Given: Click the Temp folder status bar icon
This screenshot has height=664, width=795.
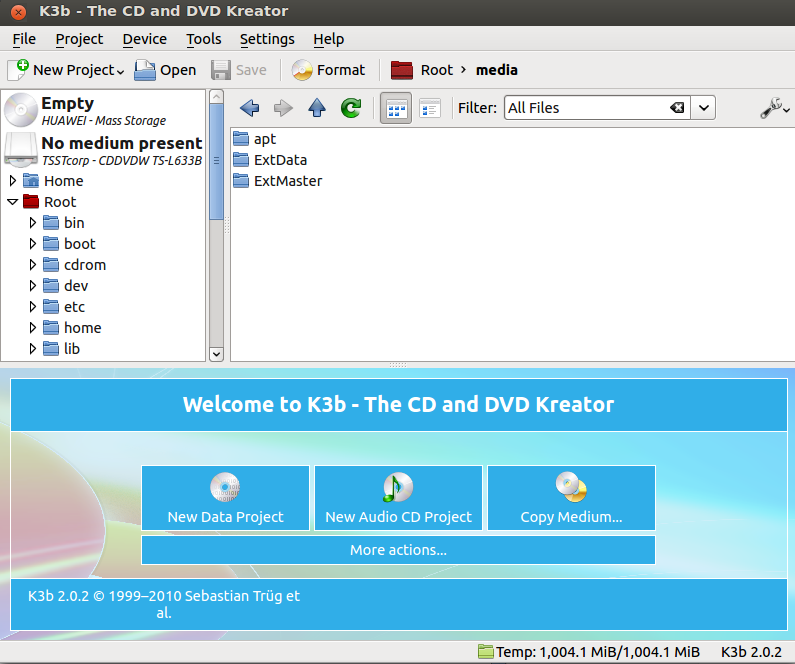Looking at the screenshot, I should [x=486, y=651].
